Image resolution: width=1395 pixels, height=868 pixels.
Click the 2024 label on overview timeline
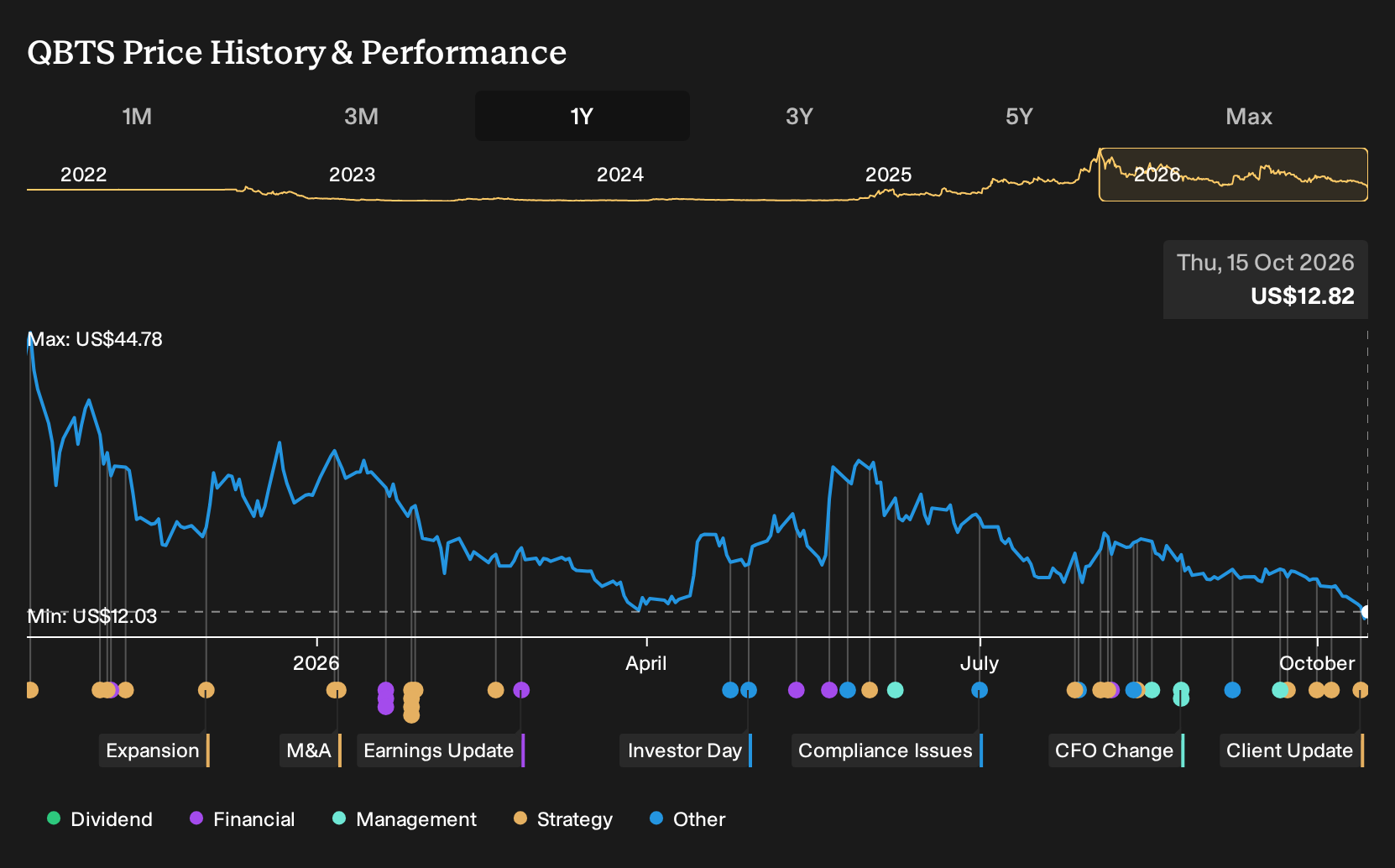(620, 175)
